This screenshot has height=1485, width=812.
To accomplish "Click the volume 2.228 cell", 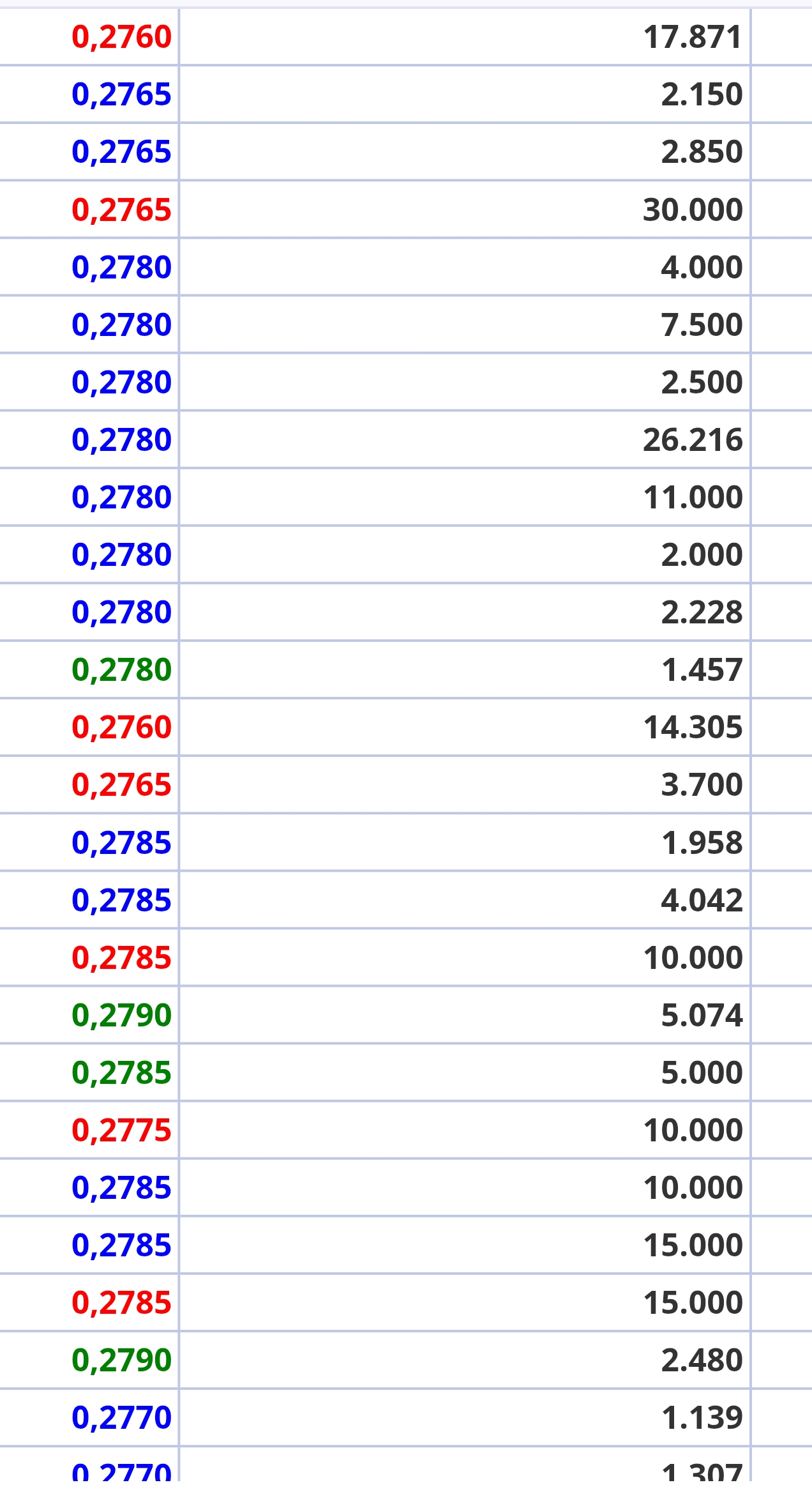I will (702, 612).
